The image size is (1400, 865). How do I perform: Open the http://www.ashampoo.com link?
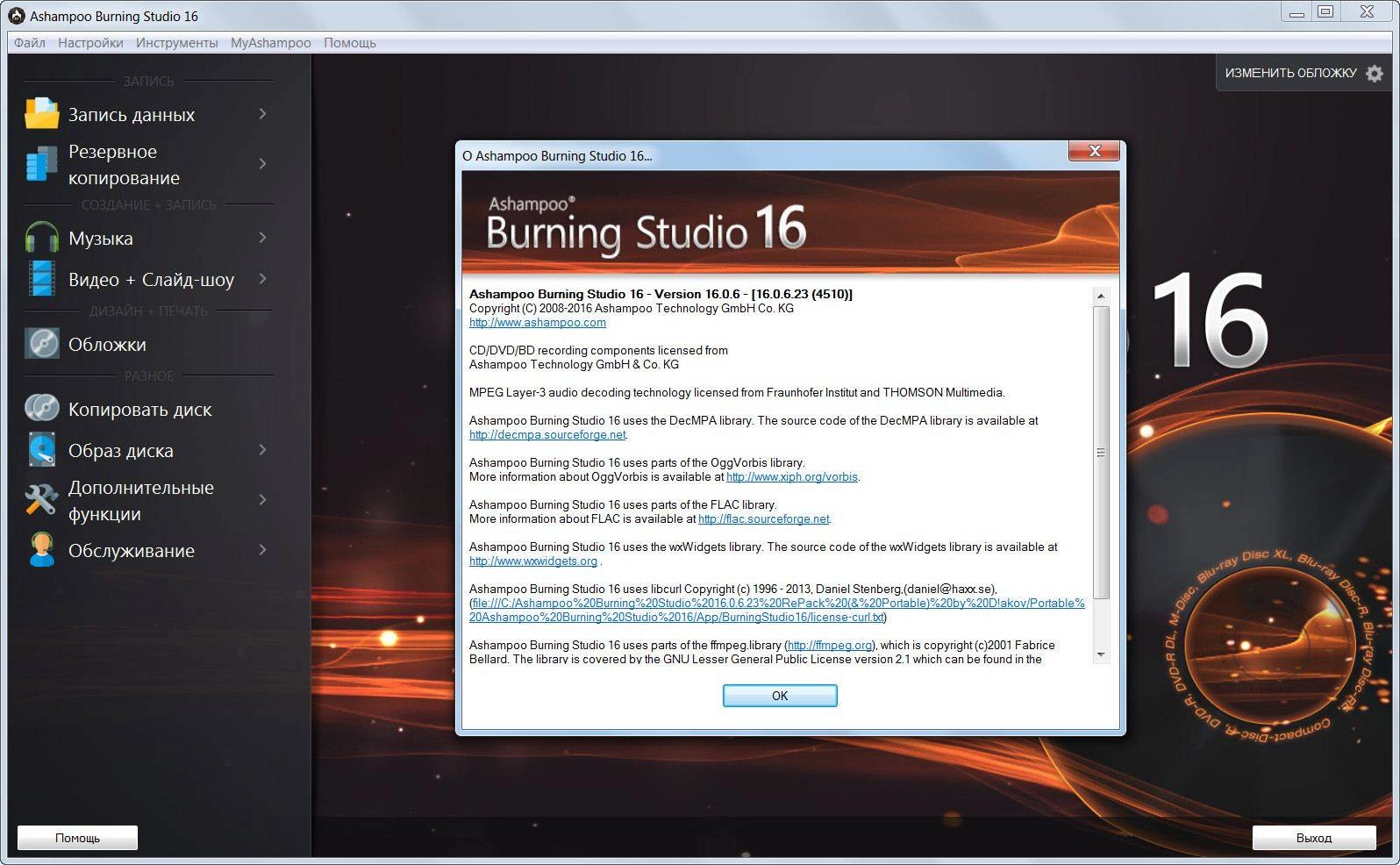538,323
